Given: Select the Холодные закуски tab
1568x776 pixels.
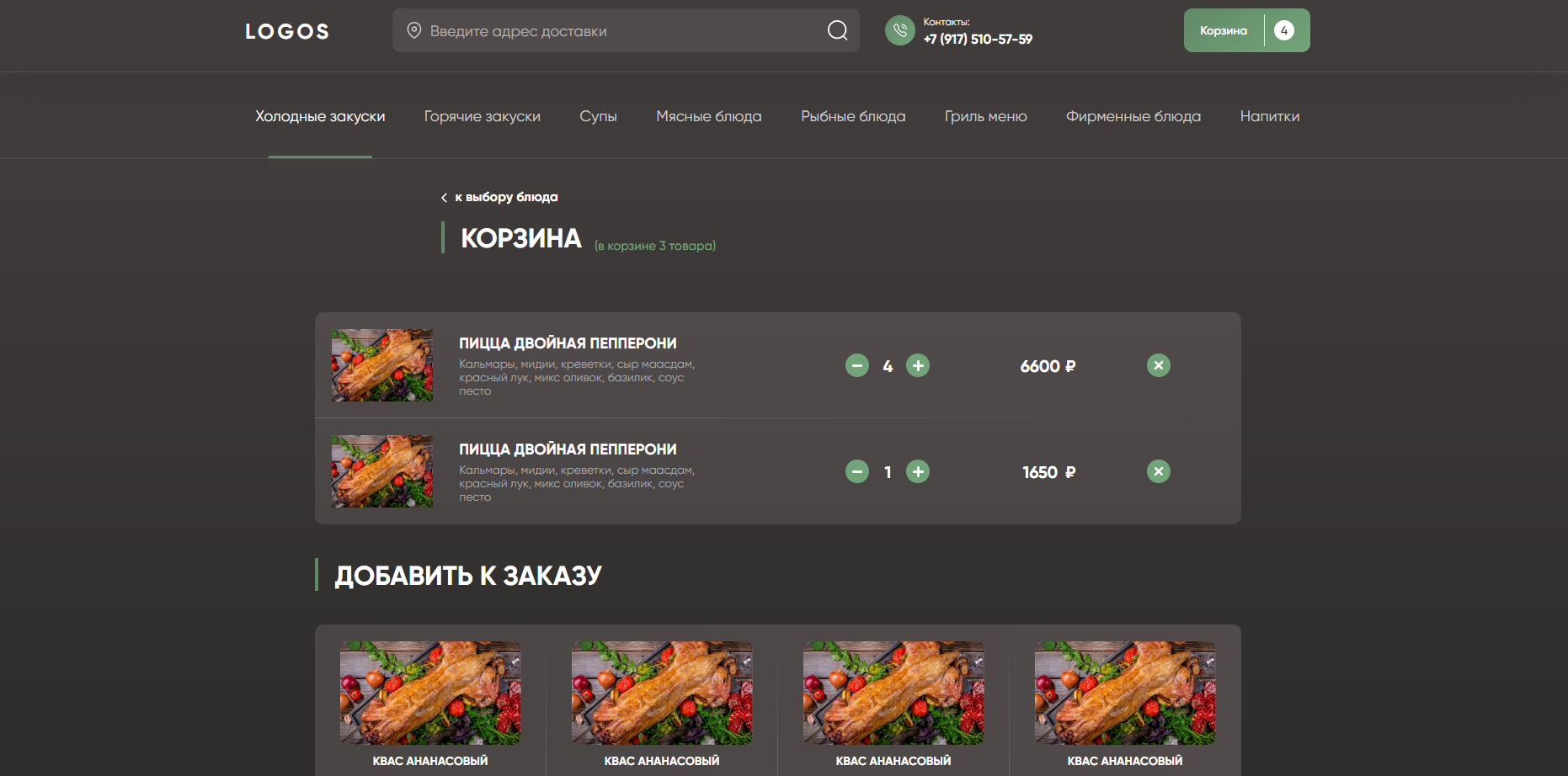Looking at the screenshot, I should tap(320, 116).
